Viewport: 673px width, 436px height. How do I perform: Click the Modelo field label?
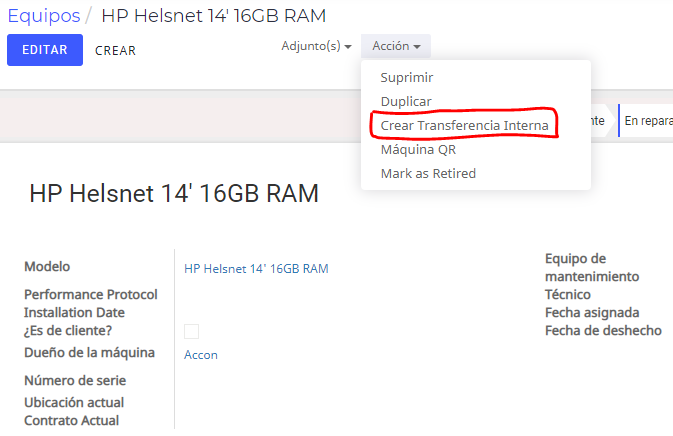pos(47,266)
